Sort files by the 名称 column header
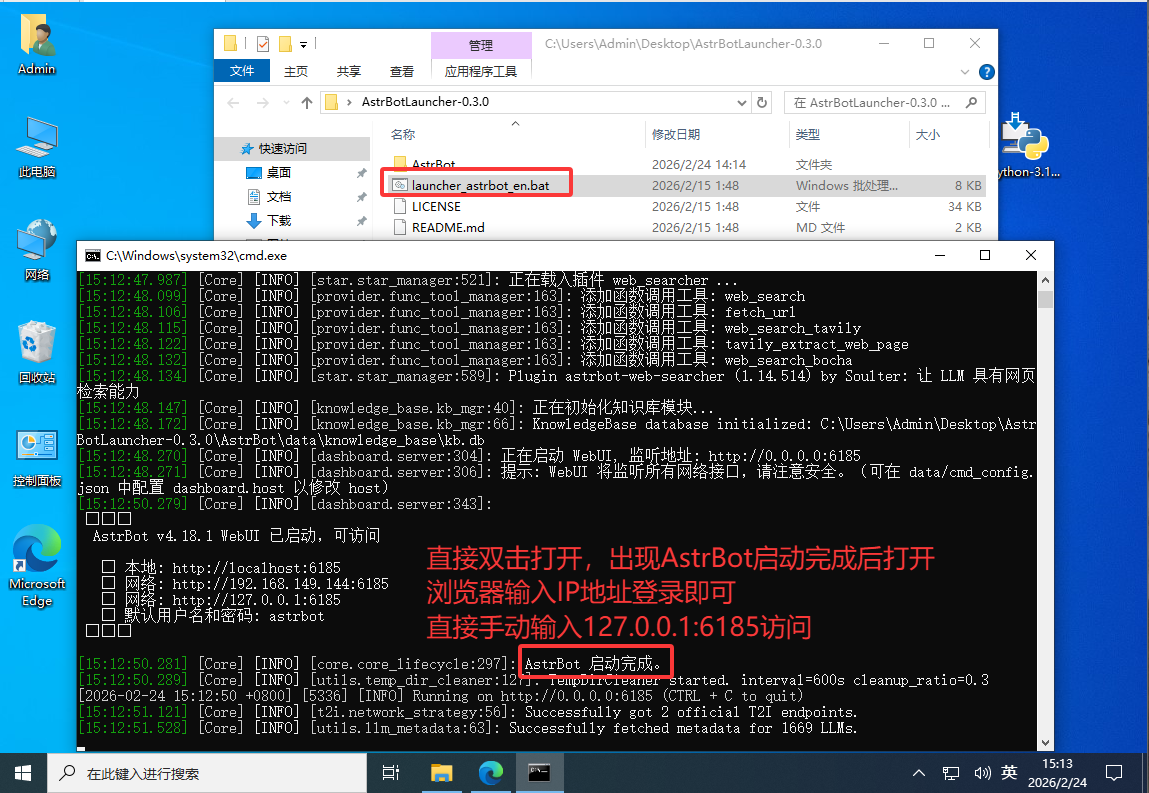 click(x=403, y=134)
